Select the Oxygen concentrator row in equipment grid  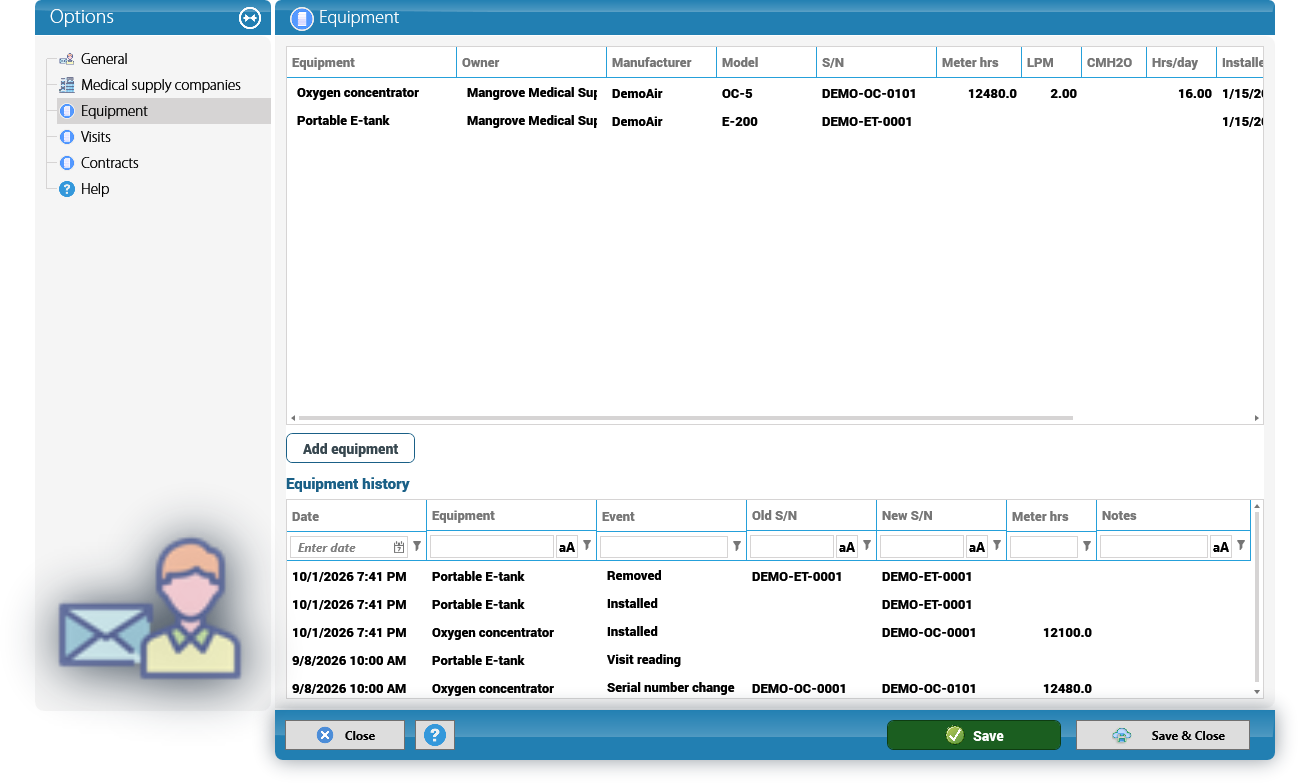[775, 93]
